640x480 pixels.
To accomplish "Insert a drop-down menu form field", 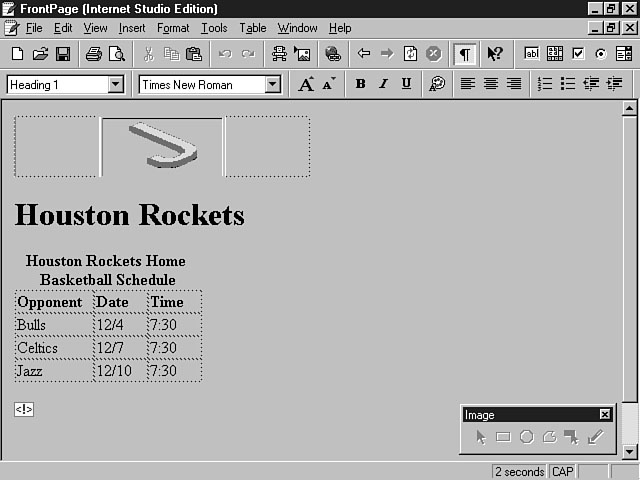I will click(x=624, y=54).
